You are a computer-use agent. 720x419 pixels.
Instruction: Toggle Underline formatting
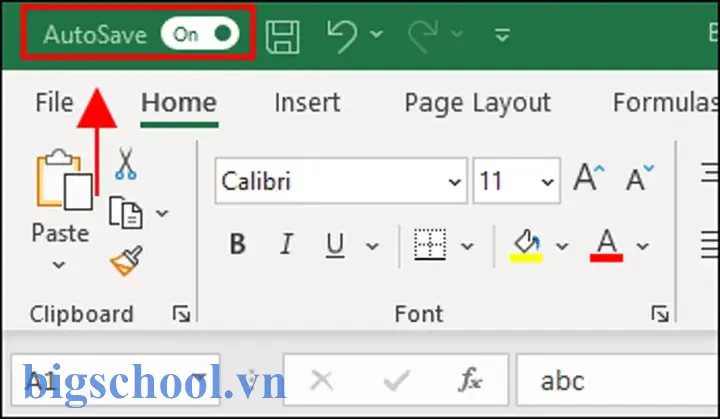click(x=335, y=245)
